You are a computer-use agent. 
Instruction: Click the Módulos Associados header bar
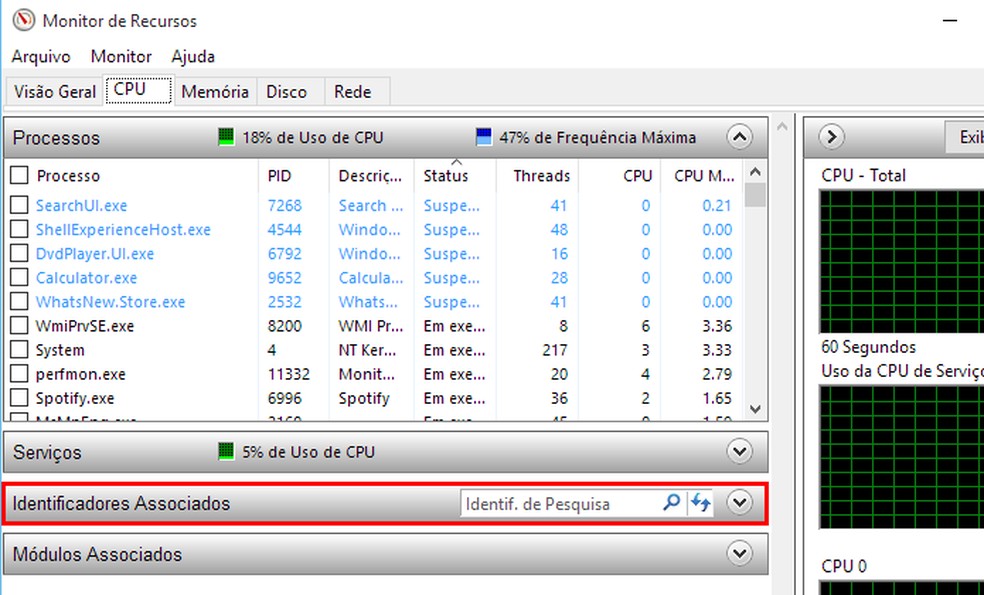click(x=385, y=554)
